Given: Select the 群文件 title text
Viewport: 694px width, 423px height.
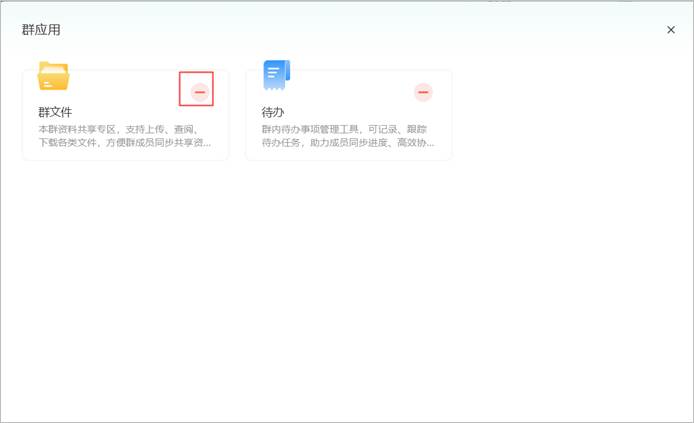Looking at the screenshot, I should (55, 112).
